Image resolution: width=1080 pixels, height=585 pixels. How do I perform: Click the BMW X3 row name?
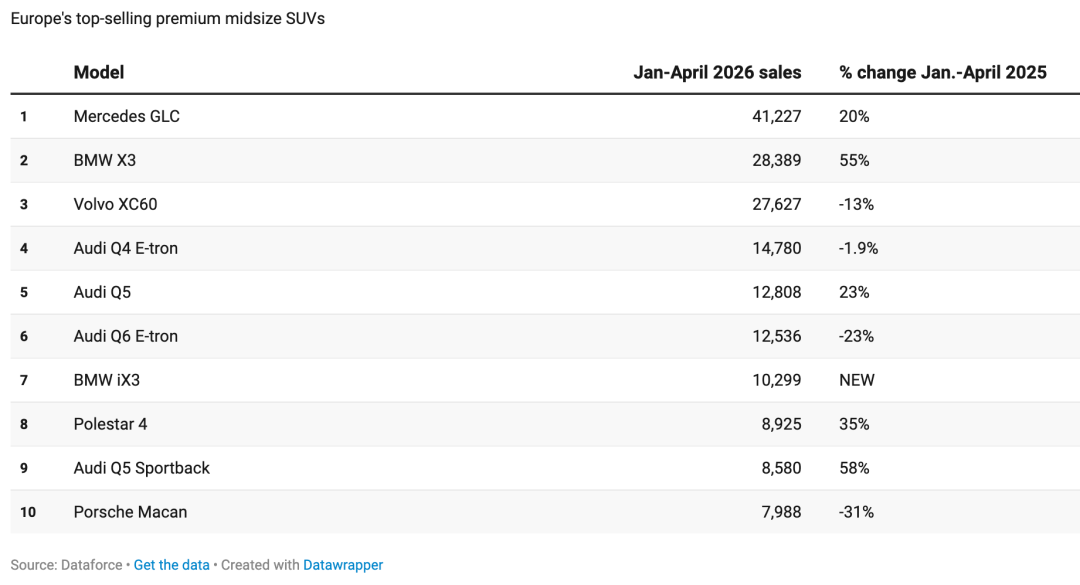105,161
